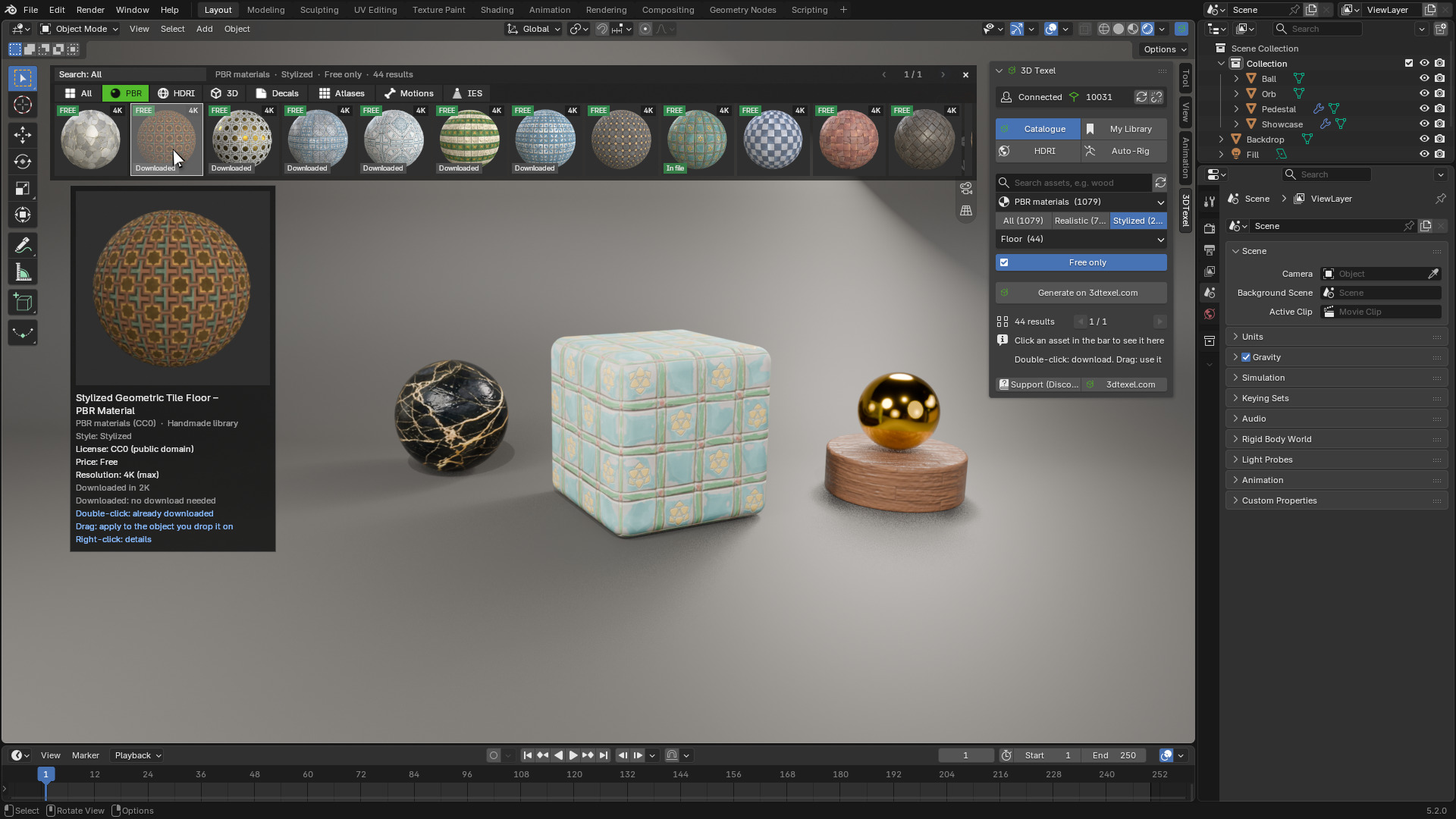Select the green striped sphere material thumbnail
This screenshot has height=819, width=1456.
(x=469, y=140)
